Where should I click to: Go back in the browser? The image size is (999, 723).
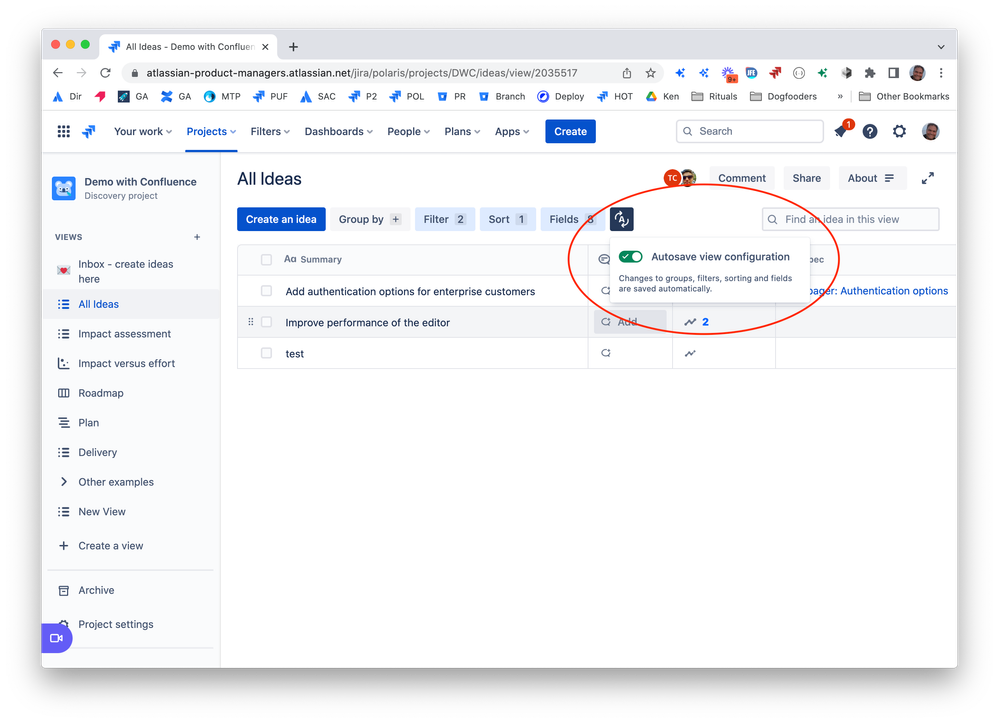coord(58,73)
